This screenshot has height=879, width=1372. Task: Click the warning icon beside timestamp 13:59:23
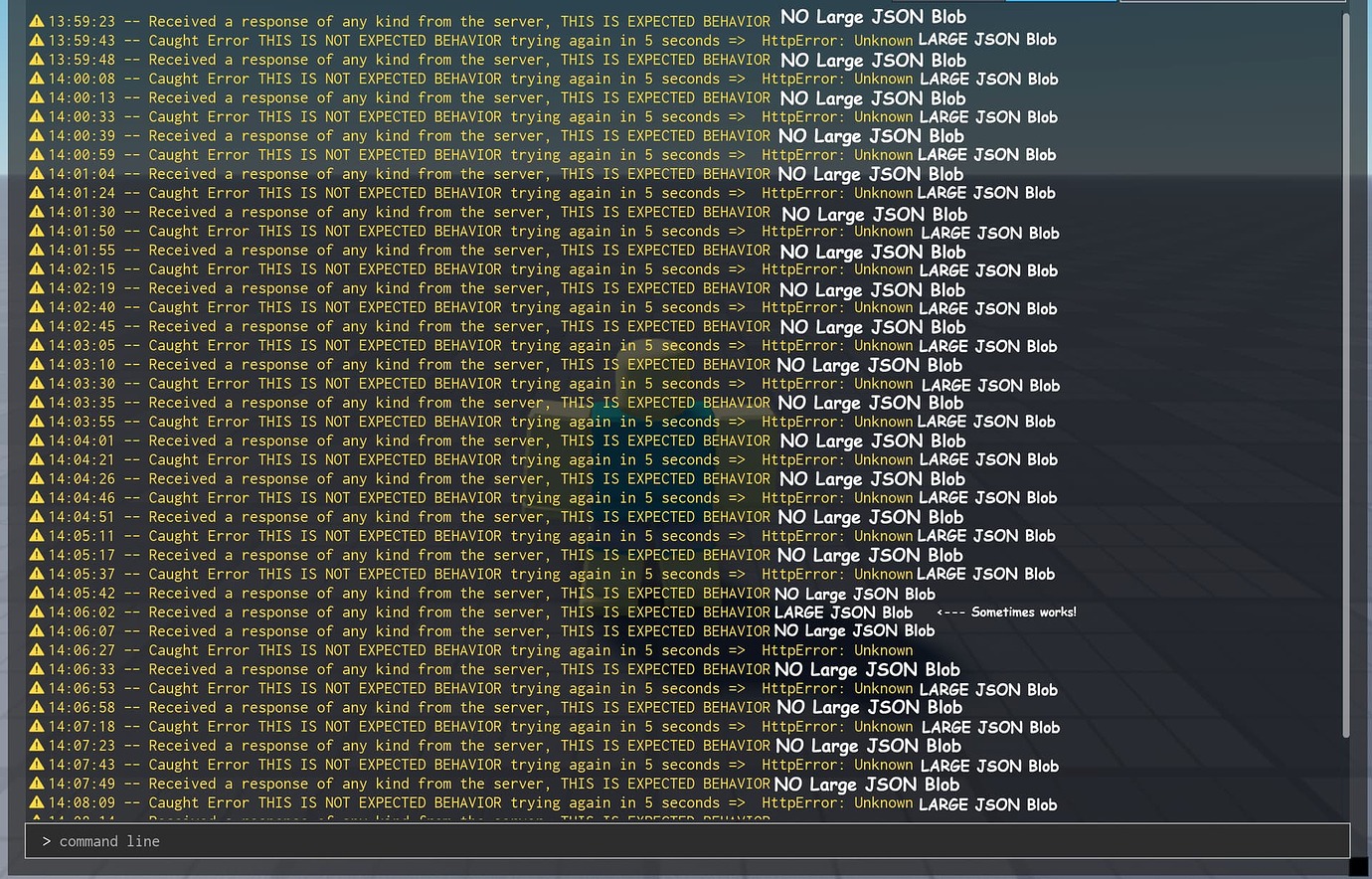click(x=37, y=21)
